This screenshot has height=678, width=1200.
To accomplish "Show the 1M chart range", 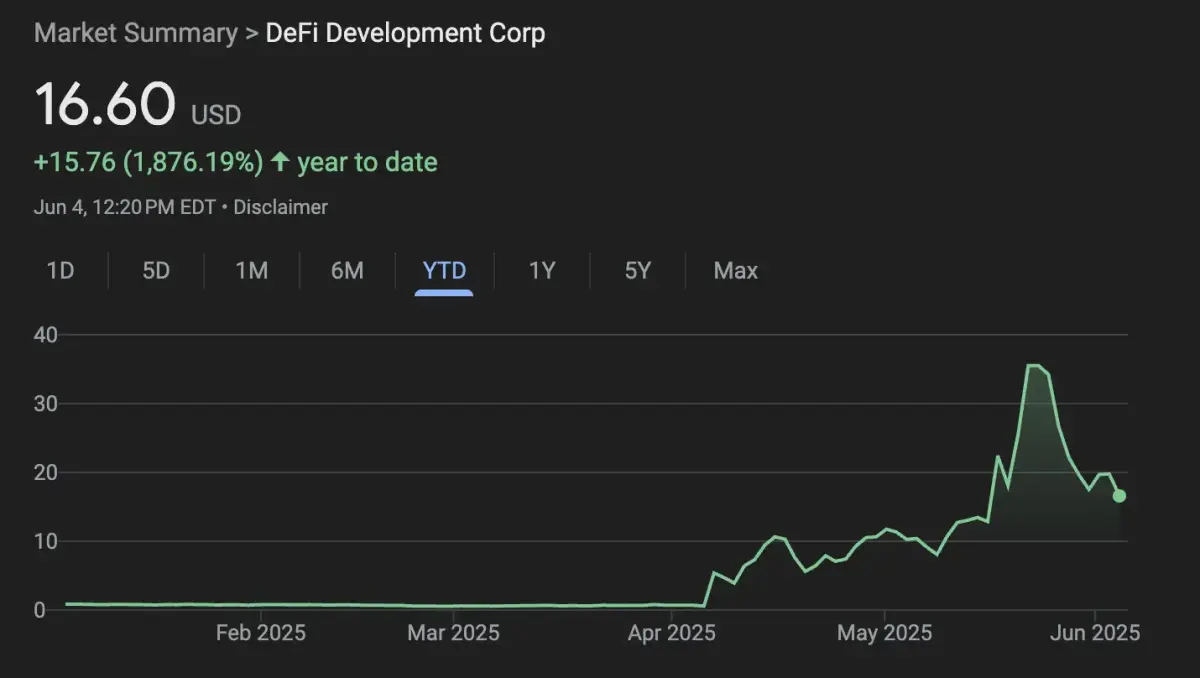I will [x=251, y=270].
